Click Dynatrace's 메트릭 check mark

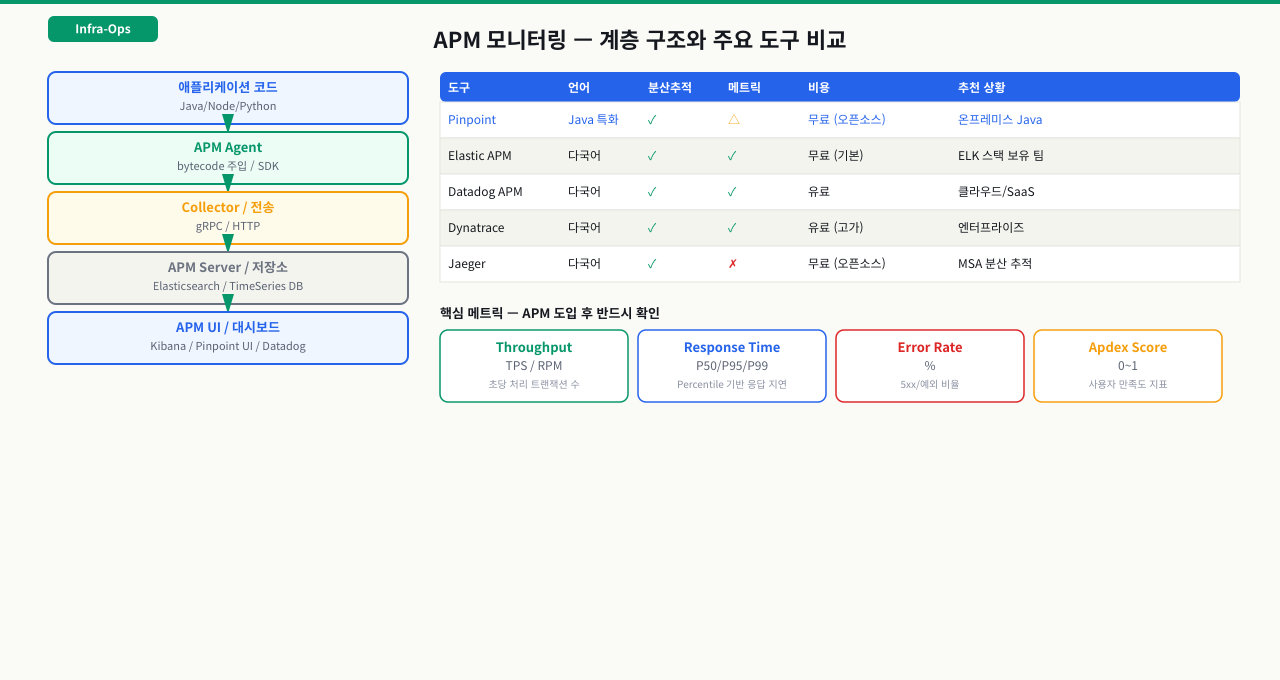[x=732, y=228]
